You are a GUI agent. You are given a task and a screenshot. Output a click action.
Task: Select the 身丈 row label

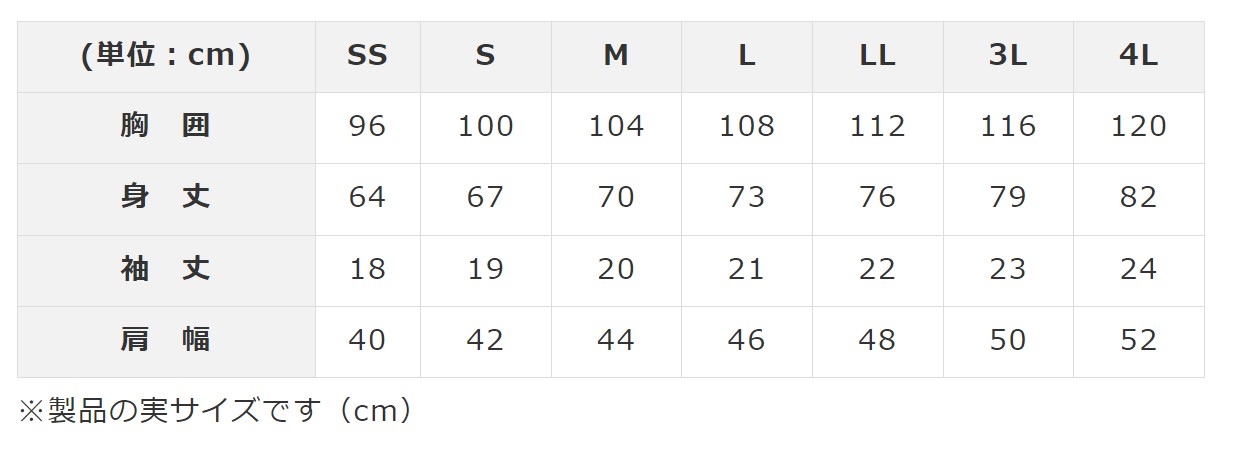pos(166,197)
